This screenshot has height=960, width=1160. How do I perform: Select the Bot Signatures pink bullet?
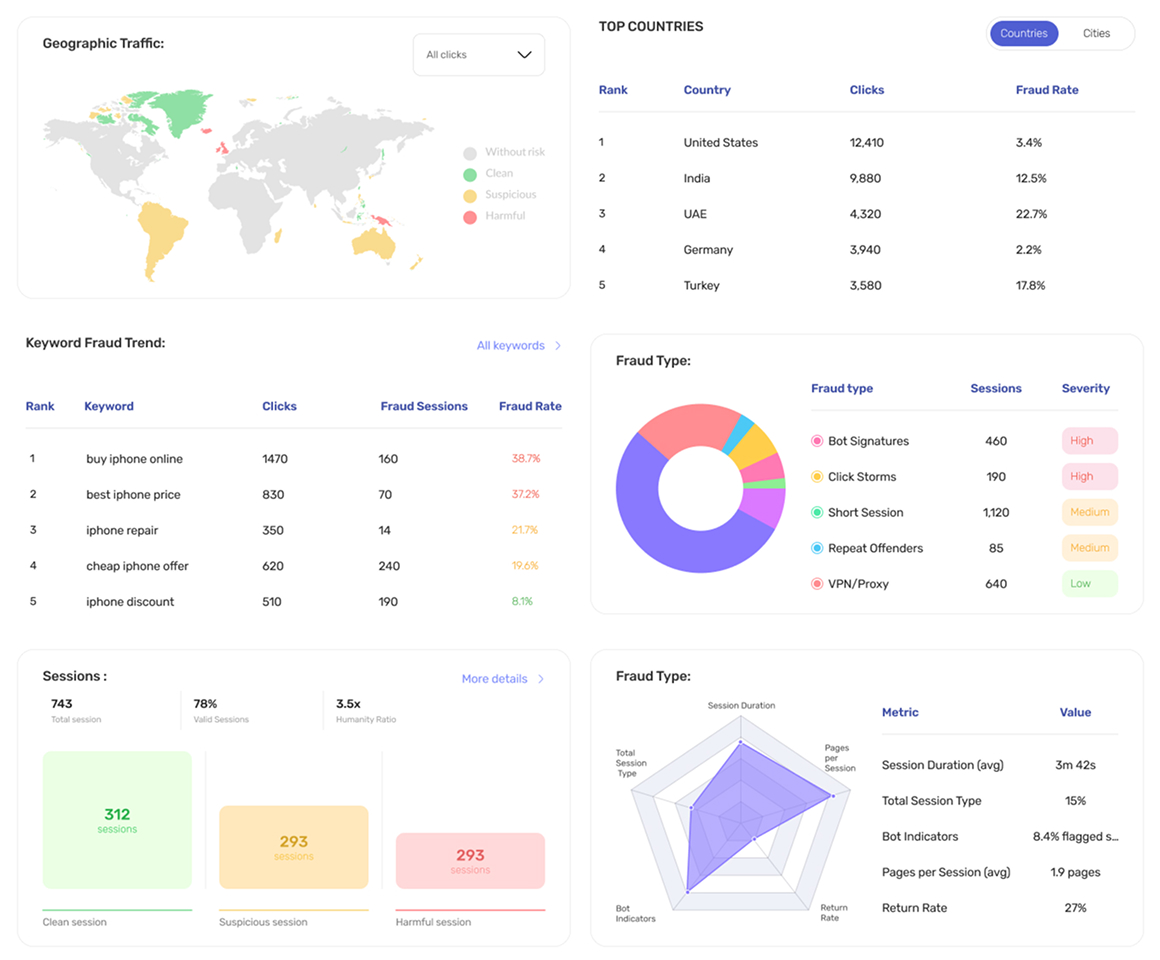[817, 441]
